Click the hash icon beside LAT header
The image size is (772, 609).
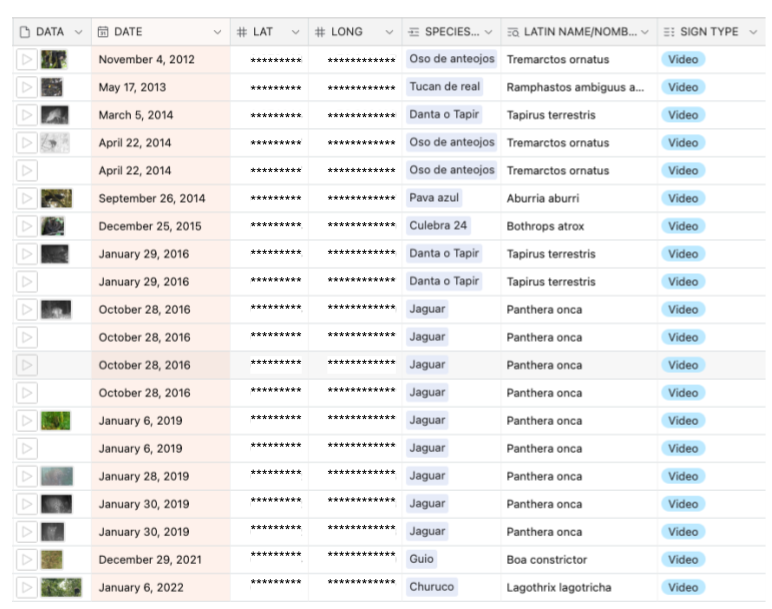coord(241,32)
